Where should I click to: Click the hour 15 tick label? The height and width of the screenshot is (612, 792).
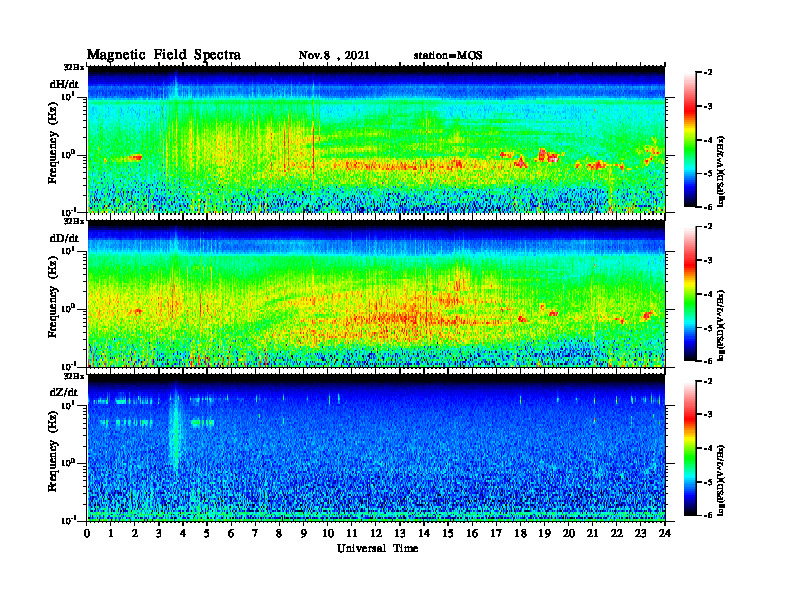pyautogui.click(x=448, y=533)
